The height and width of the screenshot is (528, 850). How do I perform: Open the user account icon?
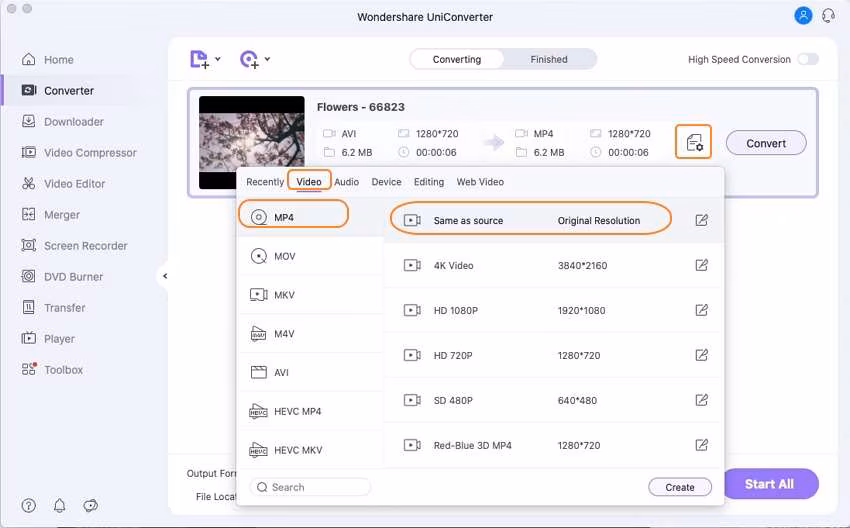(x=803, y=16)
